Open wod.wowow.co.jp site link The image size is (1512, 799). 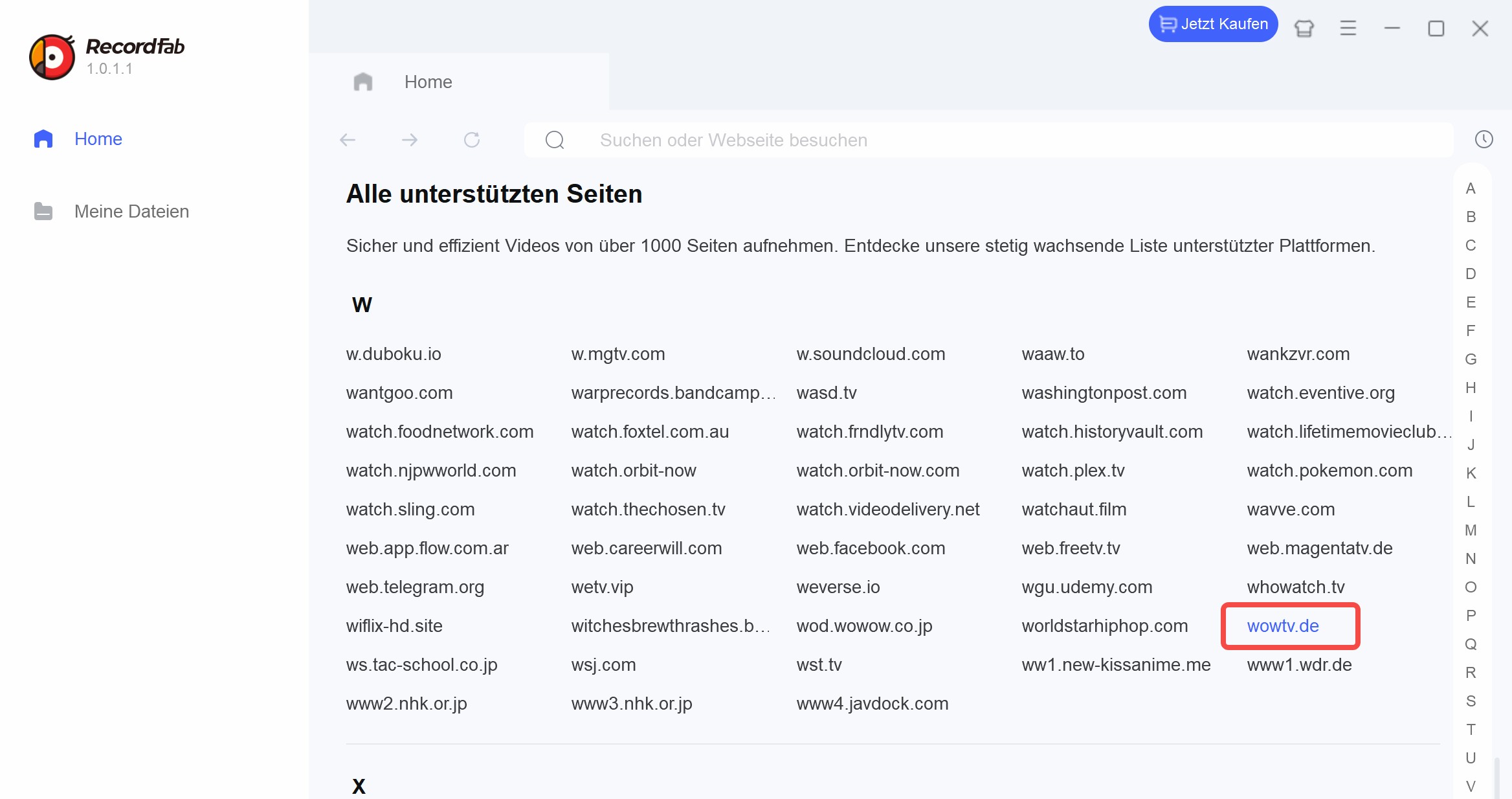(864, 626)
